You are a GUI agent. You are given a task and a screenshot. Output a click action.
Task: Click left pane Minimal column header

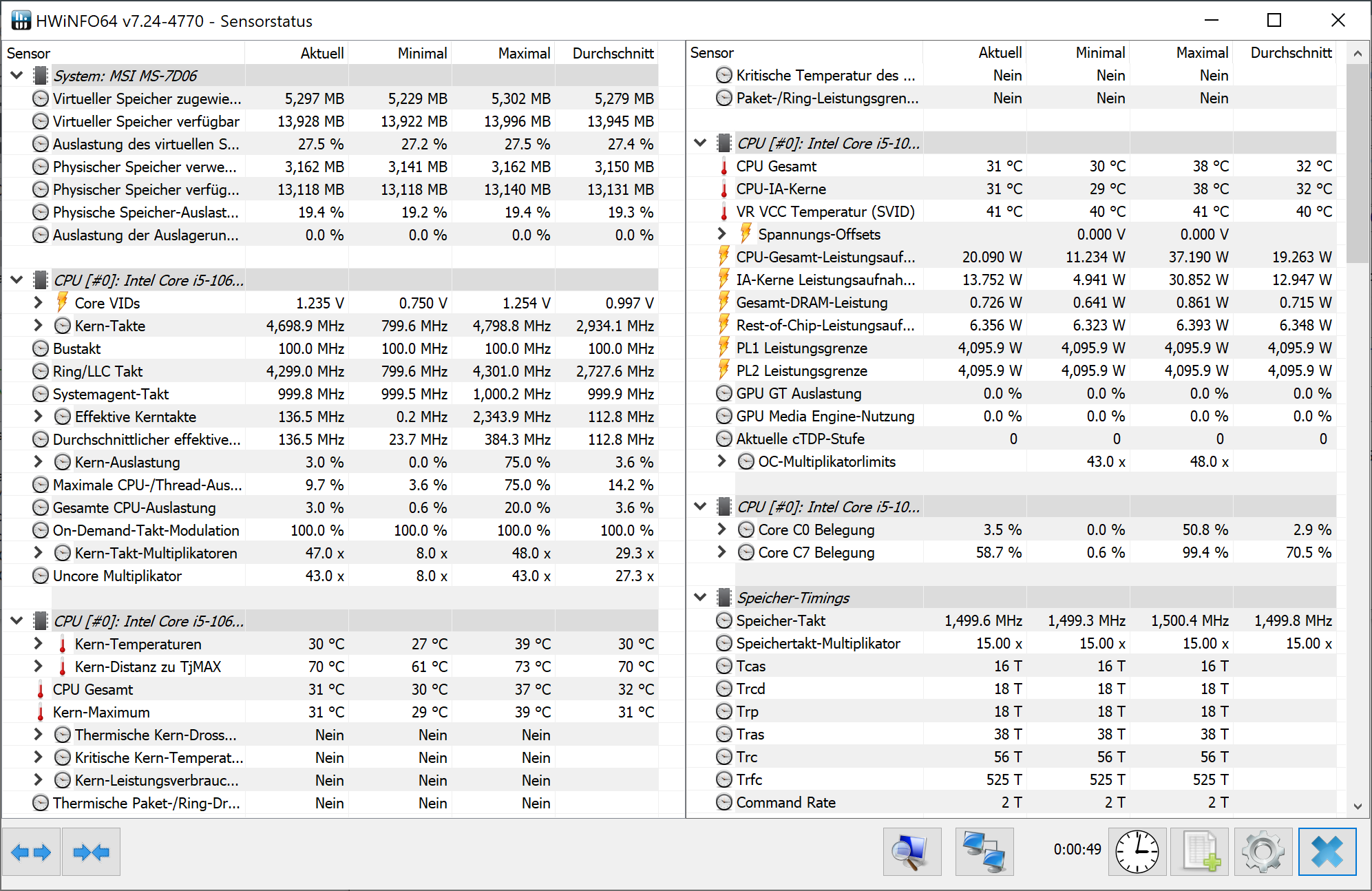click(x=400, y=53)
